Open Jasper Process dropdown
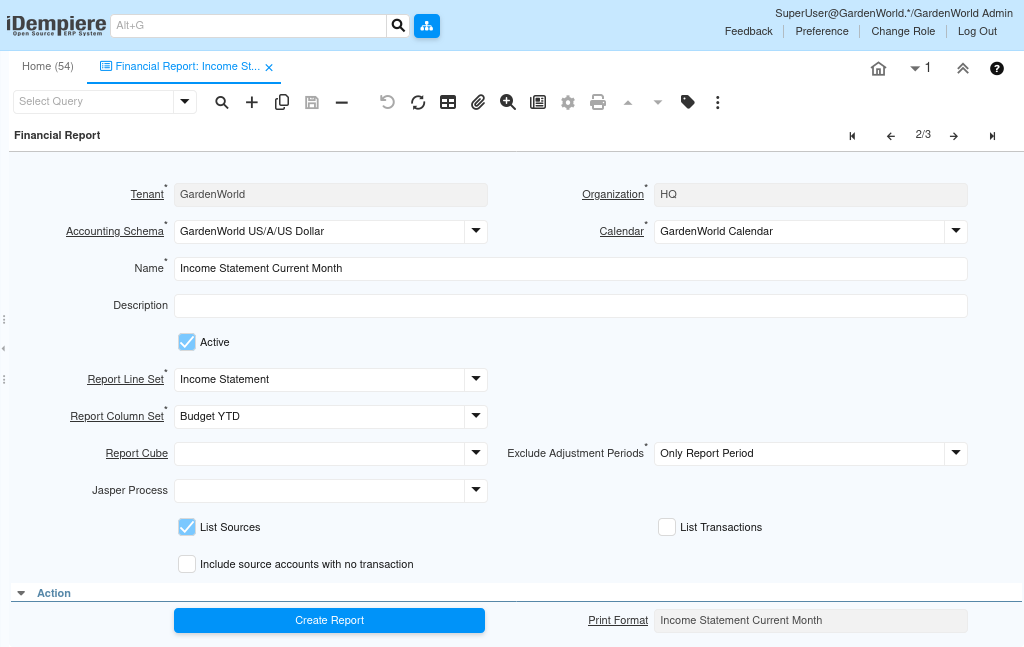 pyautogui.click(x=476, y=490)
